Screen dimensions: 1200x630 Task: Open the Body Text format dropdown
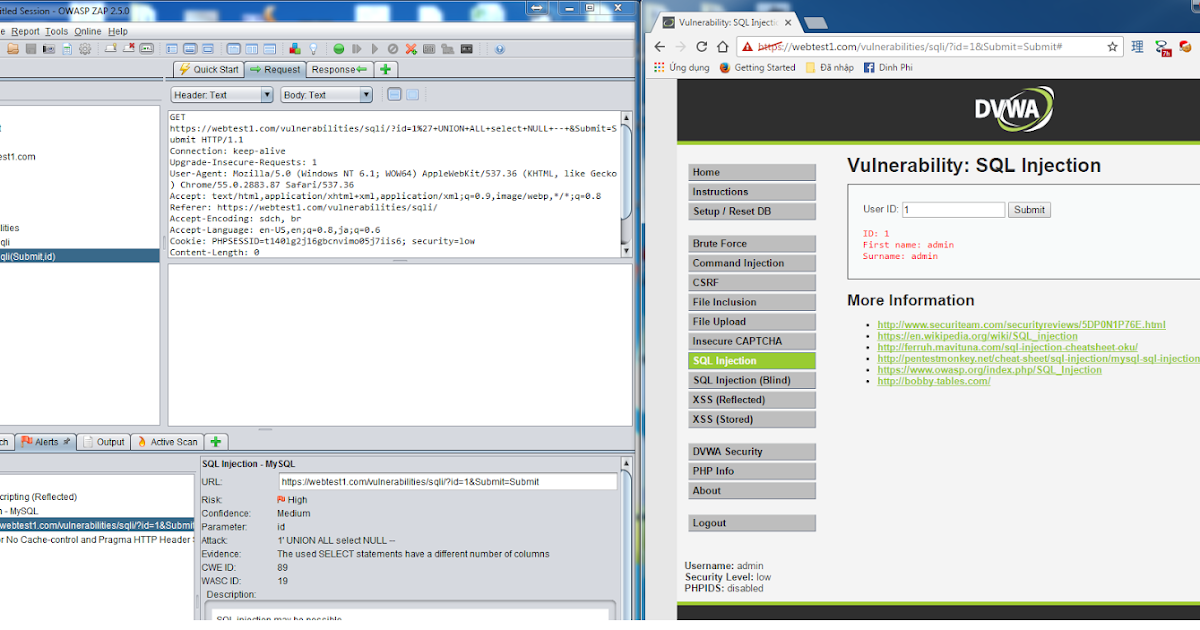coord(367,93)
